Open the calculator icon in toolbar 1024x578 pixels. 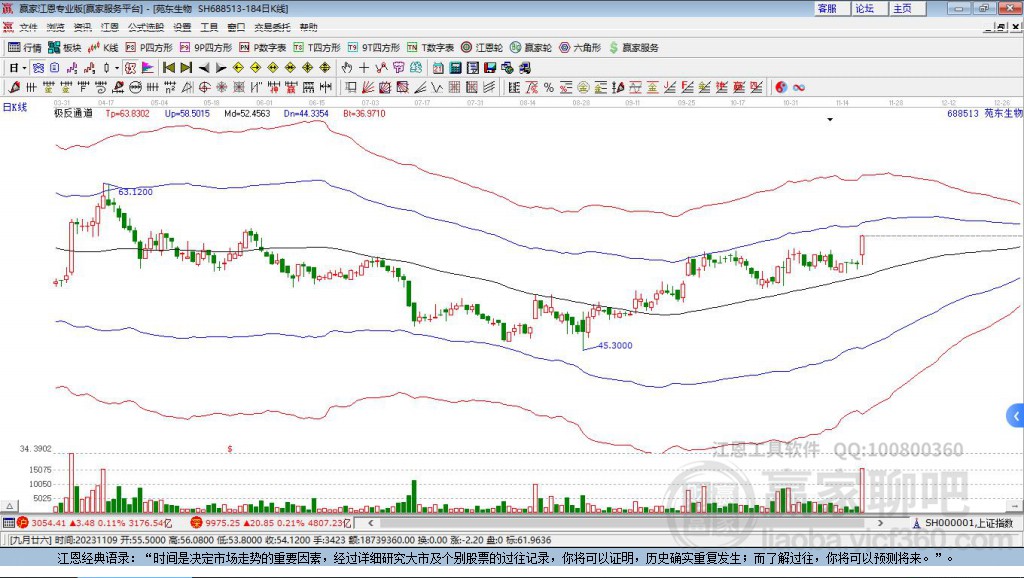[x=455, y=68]
